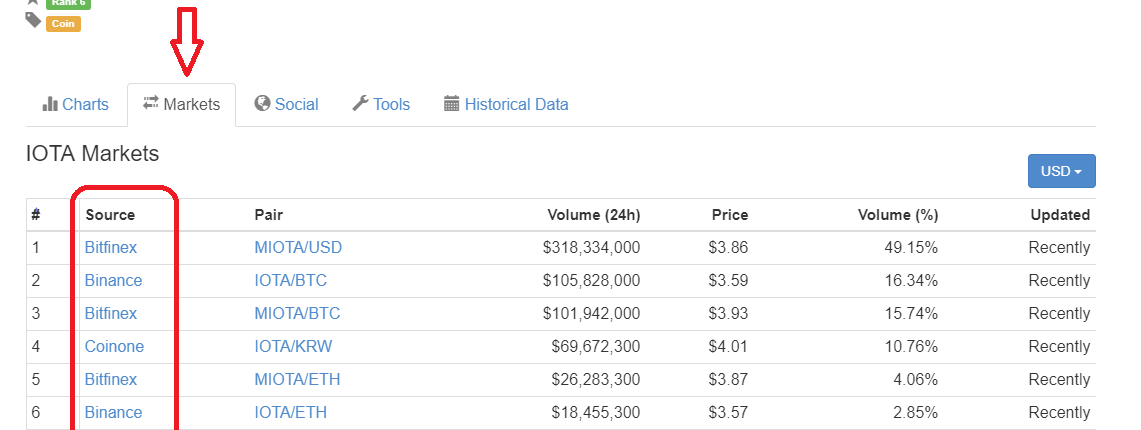Open the MIOTA/USD pair link
Image resolution: width=1141 pixels, height=430 pixels.
pos(298,247)
